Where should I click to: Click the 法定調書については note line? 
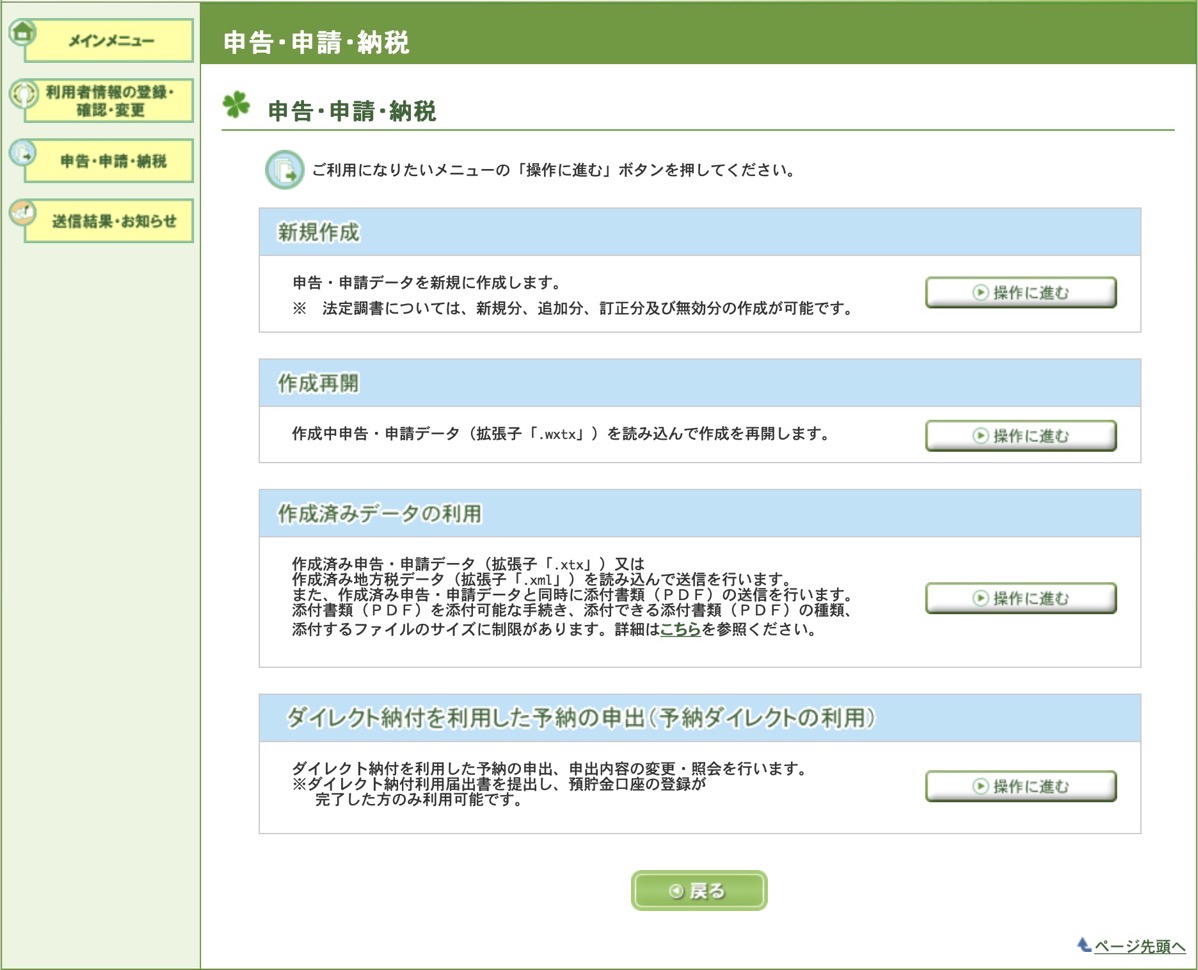572,309
